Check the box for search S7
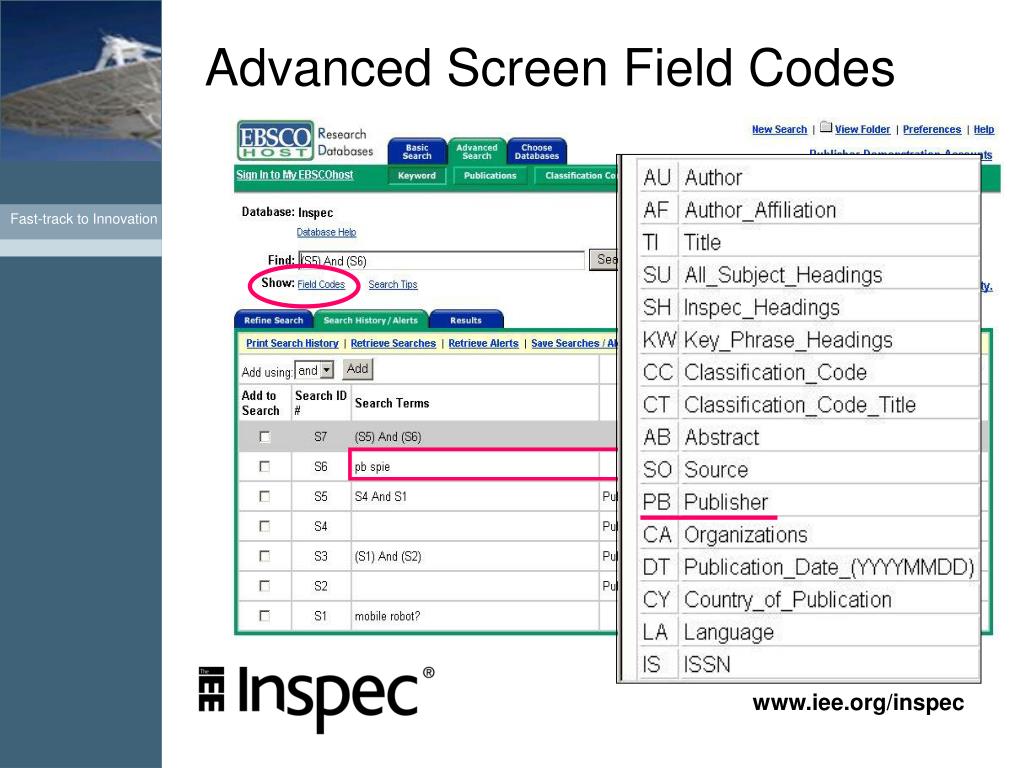The height and width of the screenshot is (768, 1024). [x=264, y=437]
